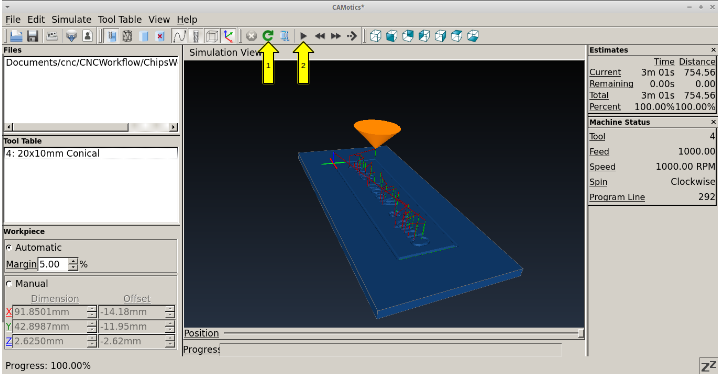
Task: Click the open project folder icon
Action: click(16, 35)
